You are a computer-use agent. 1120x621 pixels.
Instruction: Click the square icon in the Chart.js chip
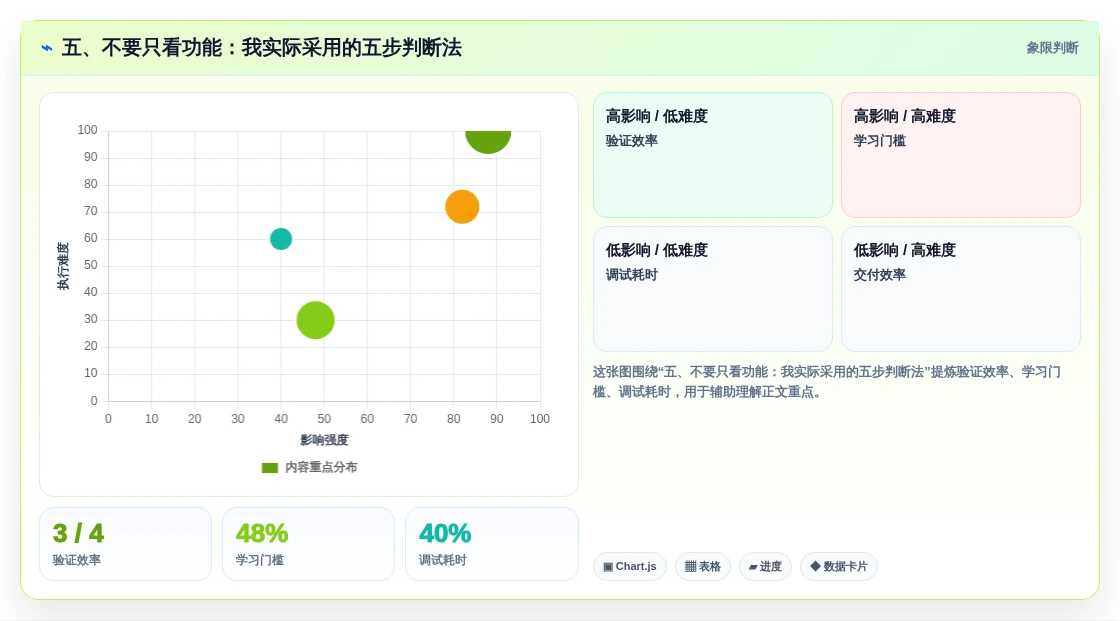click(608, 567)
